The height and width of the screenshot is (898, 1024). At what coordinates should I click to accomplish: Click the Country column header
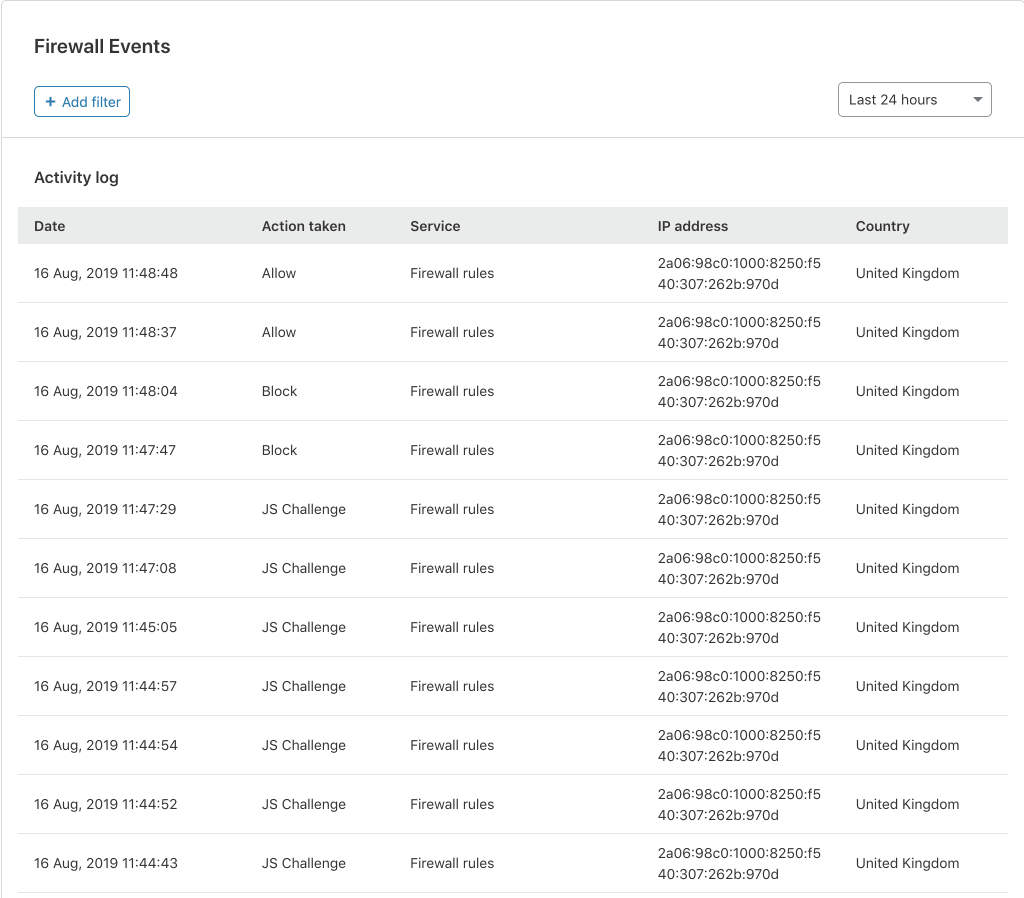(x=882, y=226)
